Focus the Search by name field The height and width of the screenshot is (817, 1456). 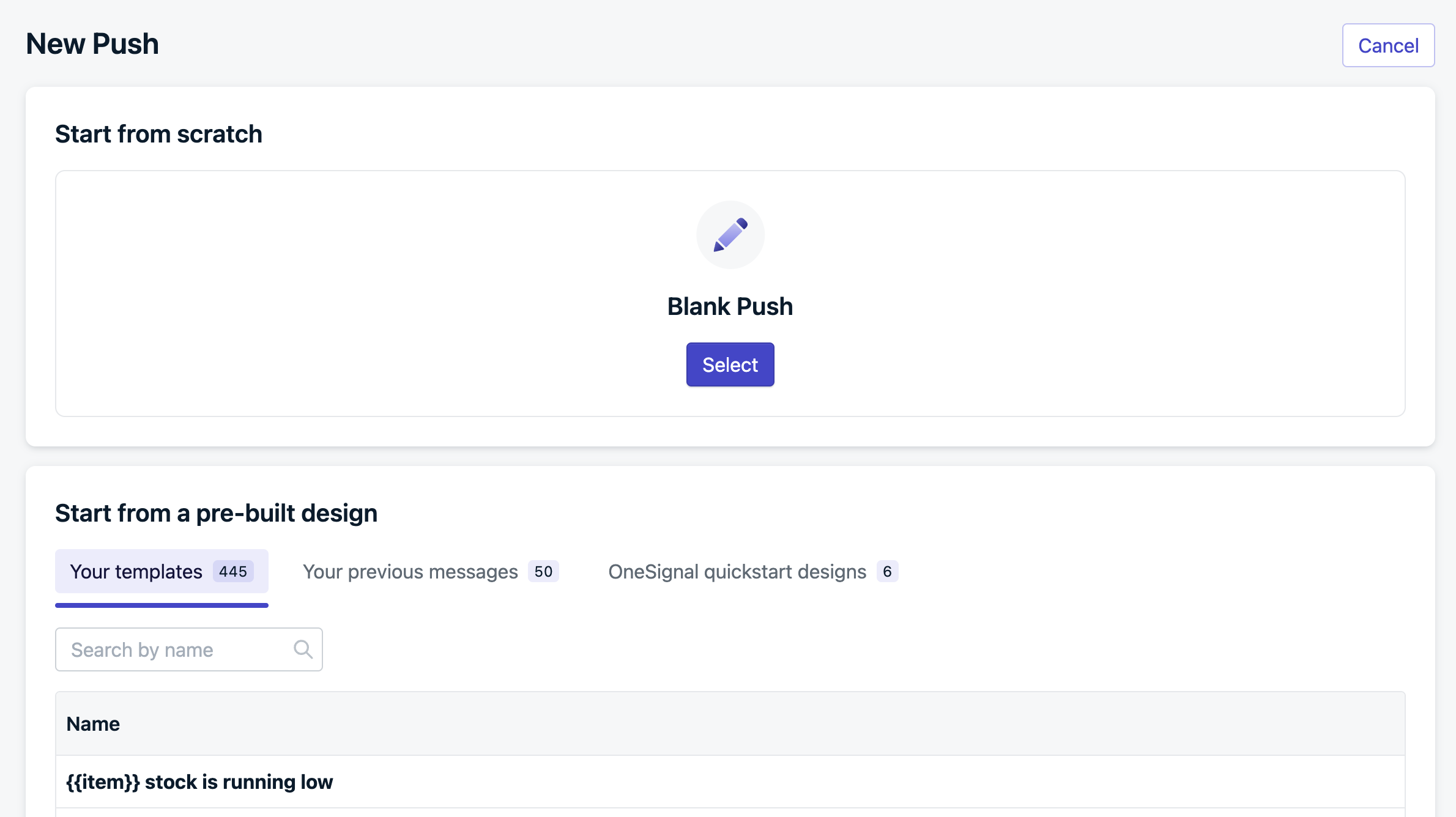[x=189, y=649]
